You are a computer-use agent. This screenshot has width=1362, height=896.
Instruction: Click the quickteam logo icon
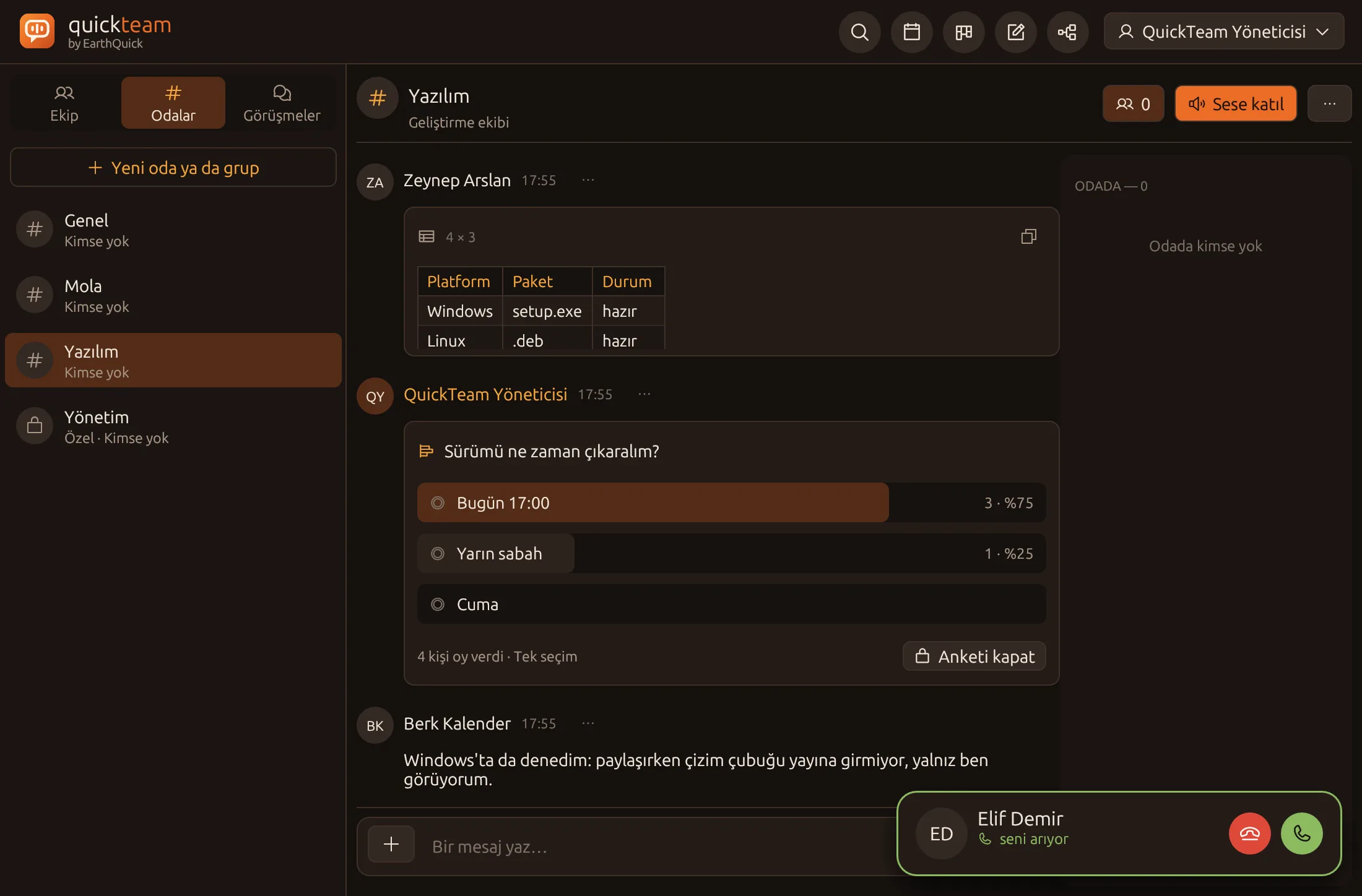[37, 30]
